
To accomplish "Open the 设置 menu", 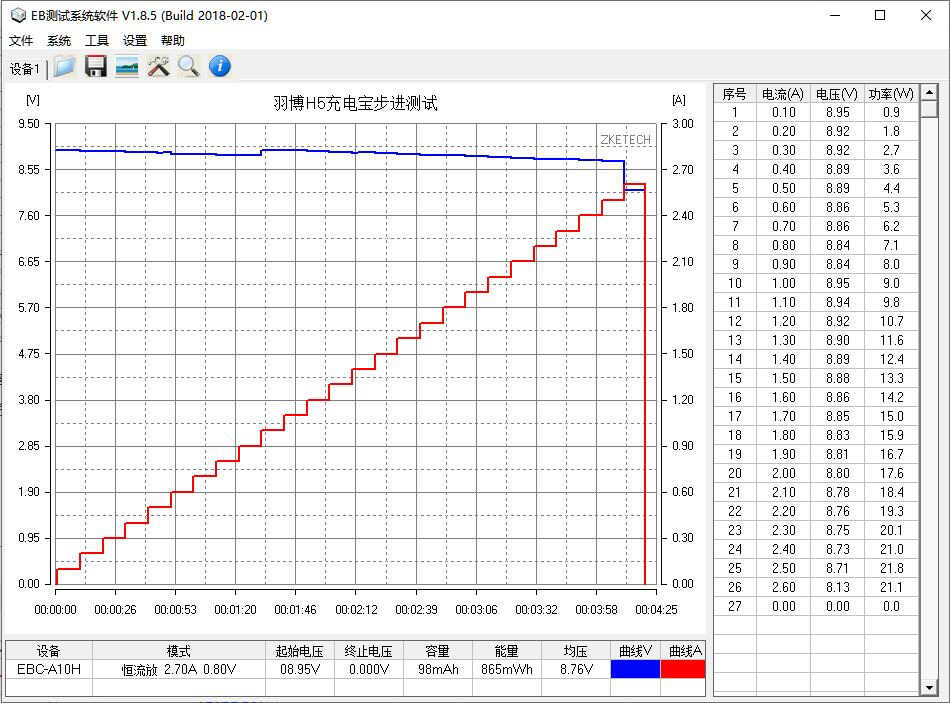I will click(135, 41).
